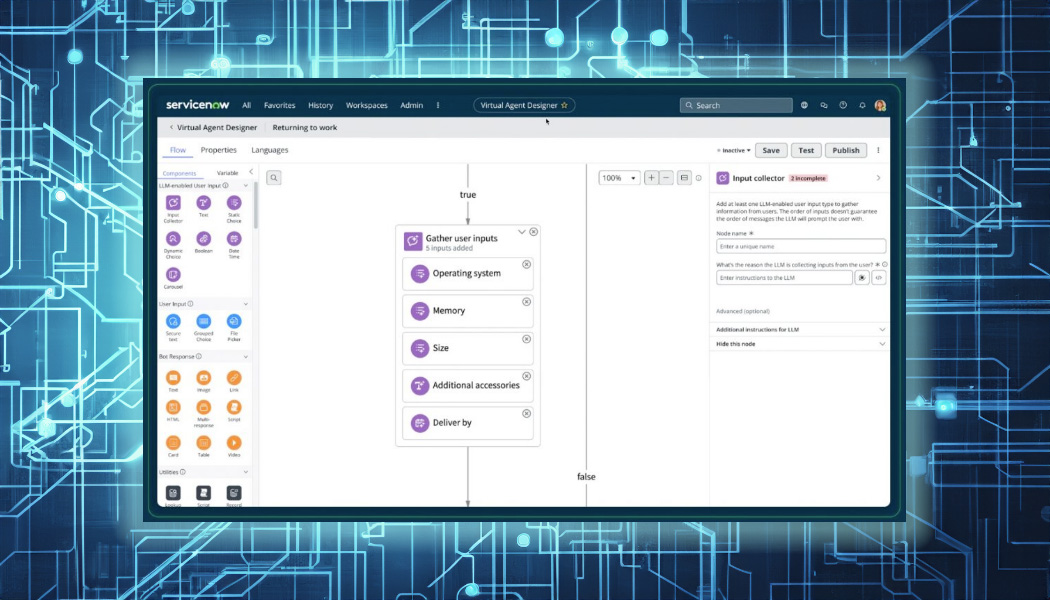Select the File Picker component
This screenshot has width=1050, height=600.
(x=233, y=321)
